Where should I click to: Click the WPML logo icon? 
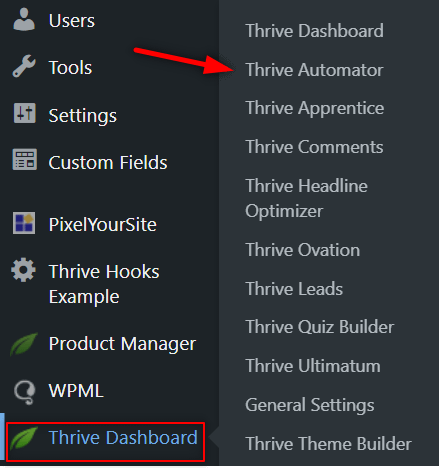(24, 392)
